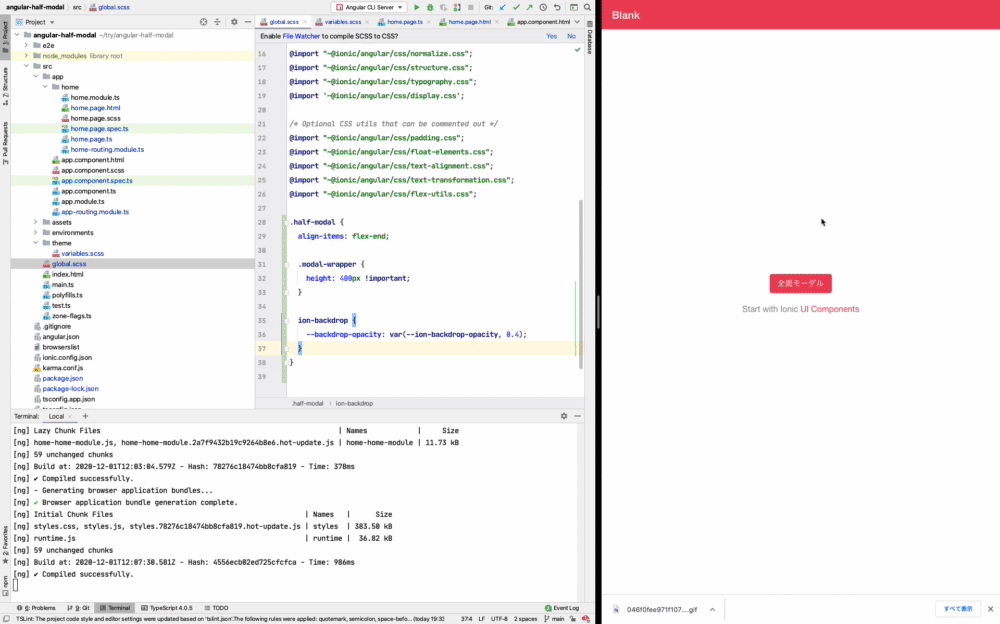Open Project panel settings gear
The image size is (1000, 624).
tap(234, 22)
